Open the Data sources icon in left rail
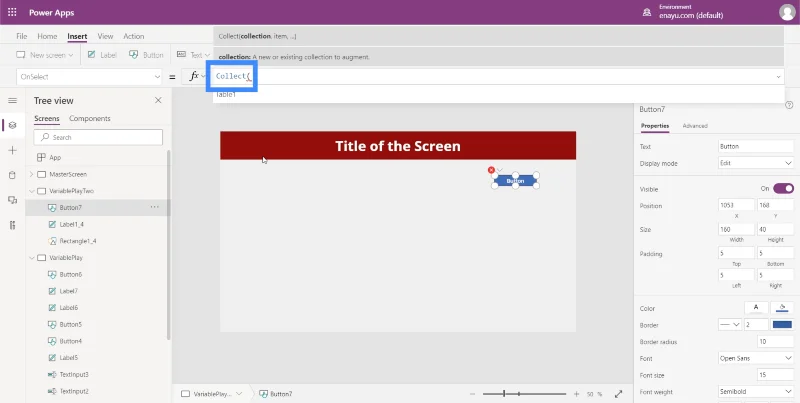The image size is (800, 403). click(13, 175)
